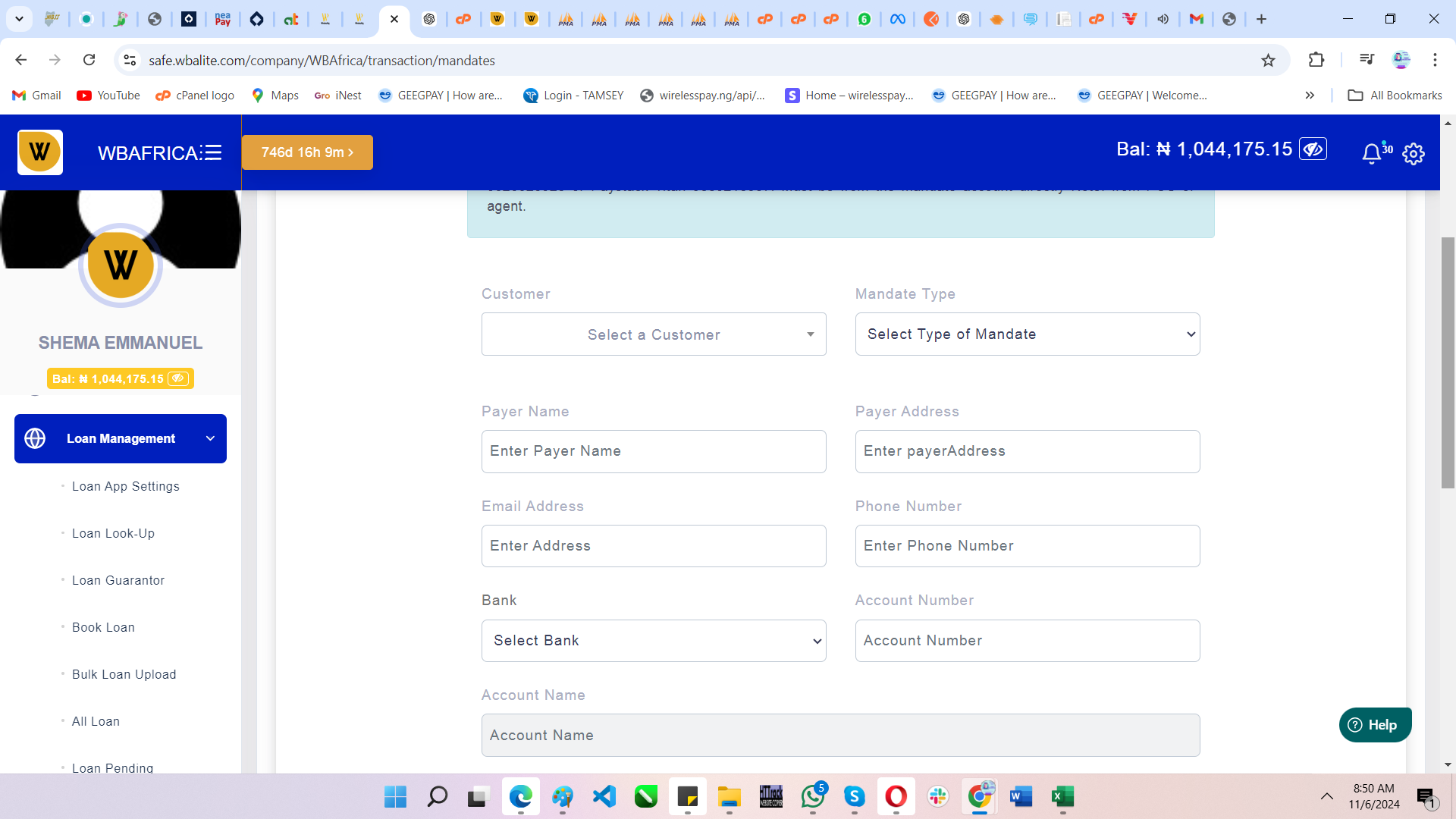Open WhatsApp from the taskbar

tap(813, 796)
